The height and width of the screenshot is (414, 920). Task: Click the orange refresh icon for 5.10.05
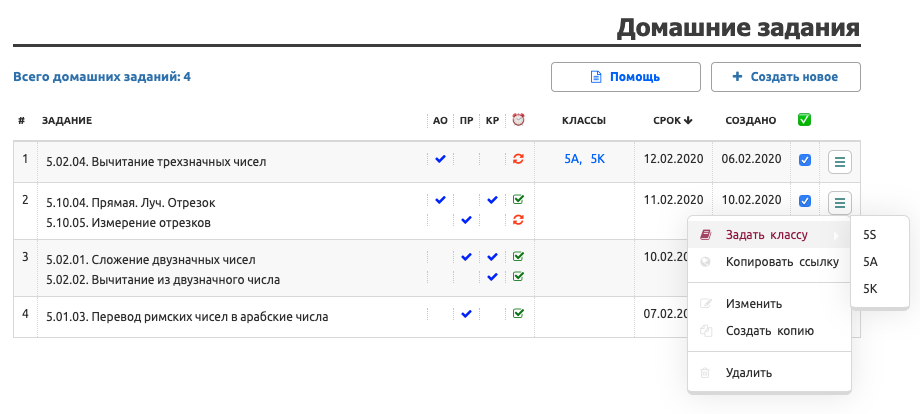pyautogui.click(x=518, y=220)
